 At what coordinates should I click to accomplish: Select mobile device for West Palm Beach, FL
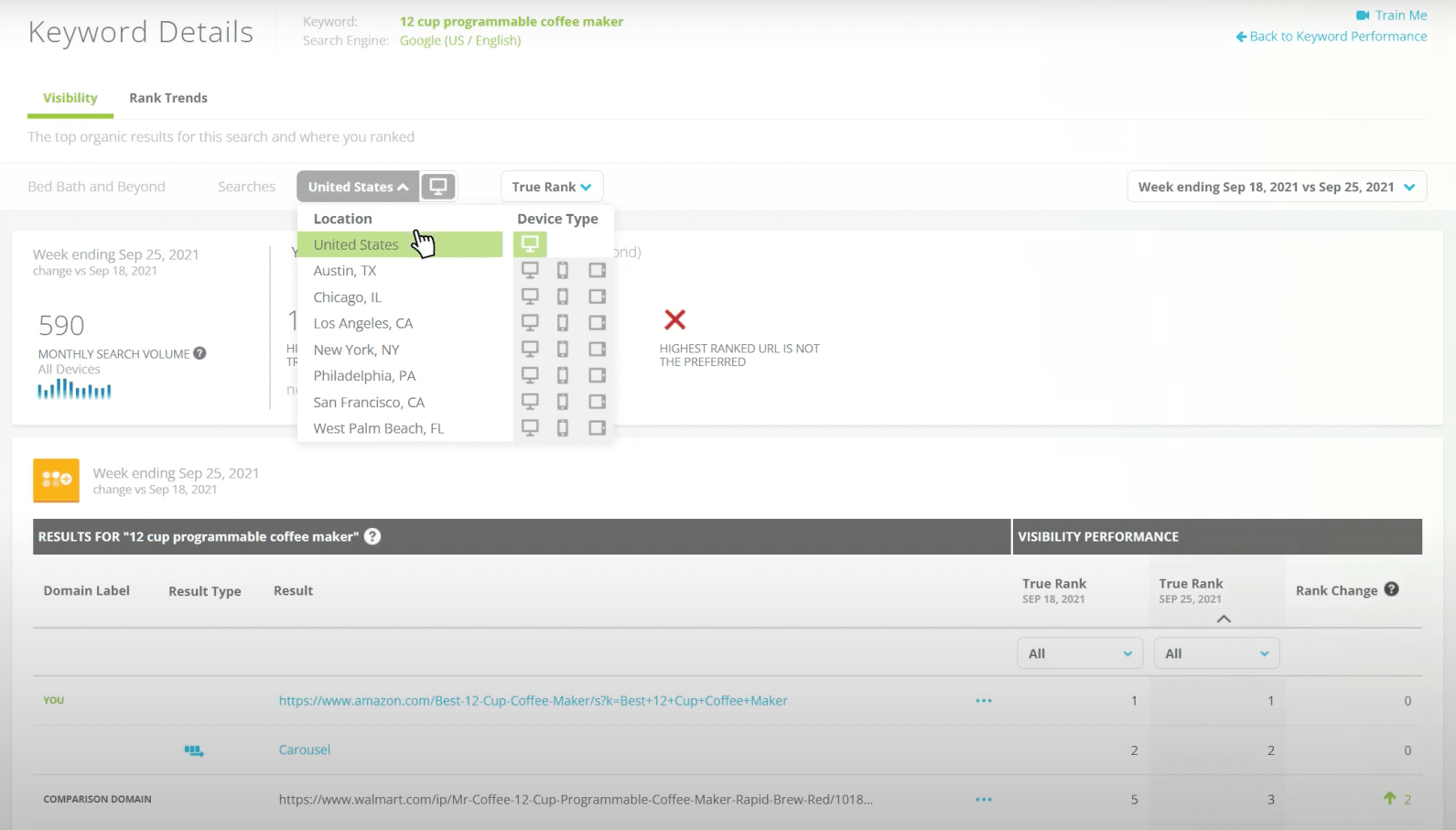coord(563,427)
